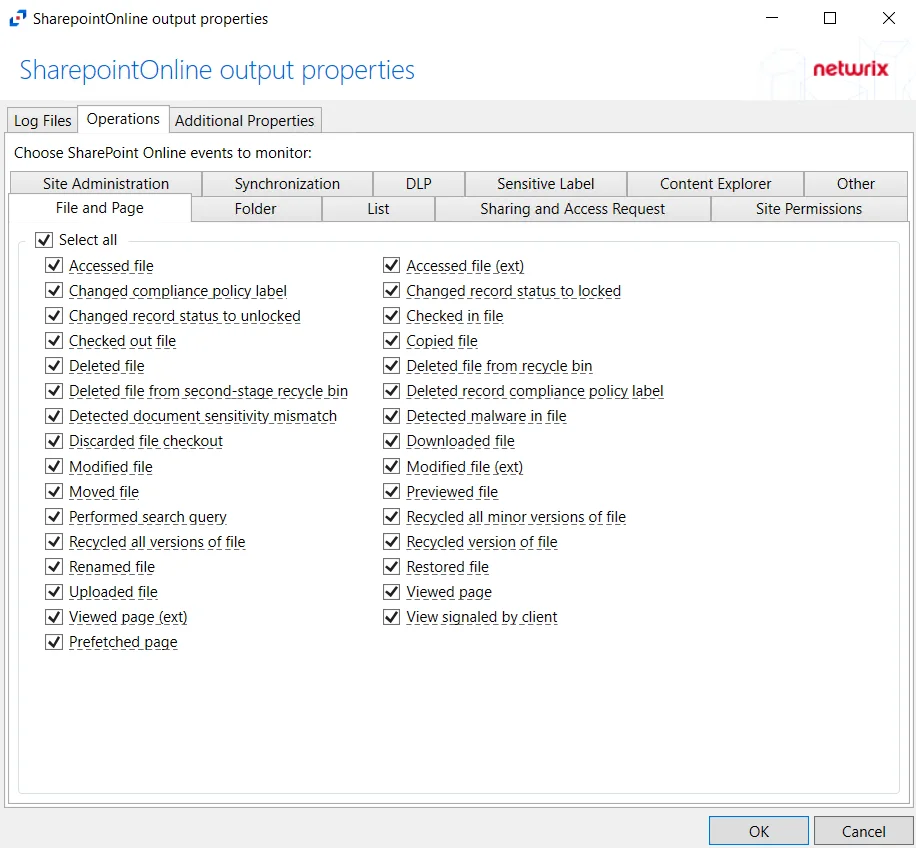This screenshot has height=848, width=916.
Task: Click the app icon in title bar
Action: 18,18
